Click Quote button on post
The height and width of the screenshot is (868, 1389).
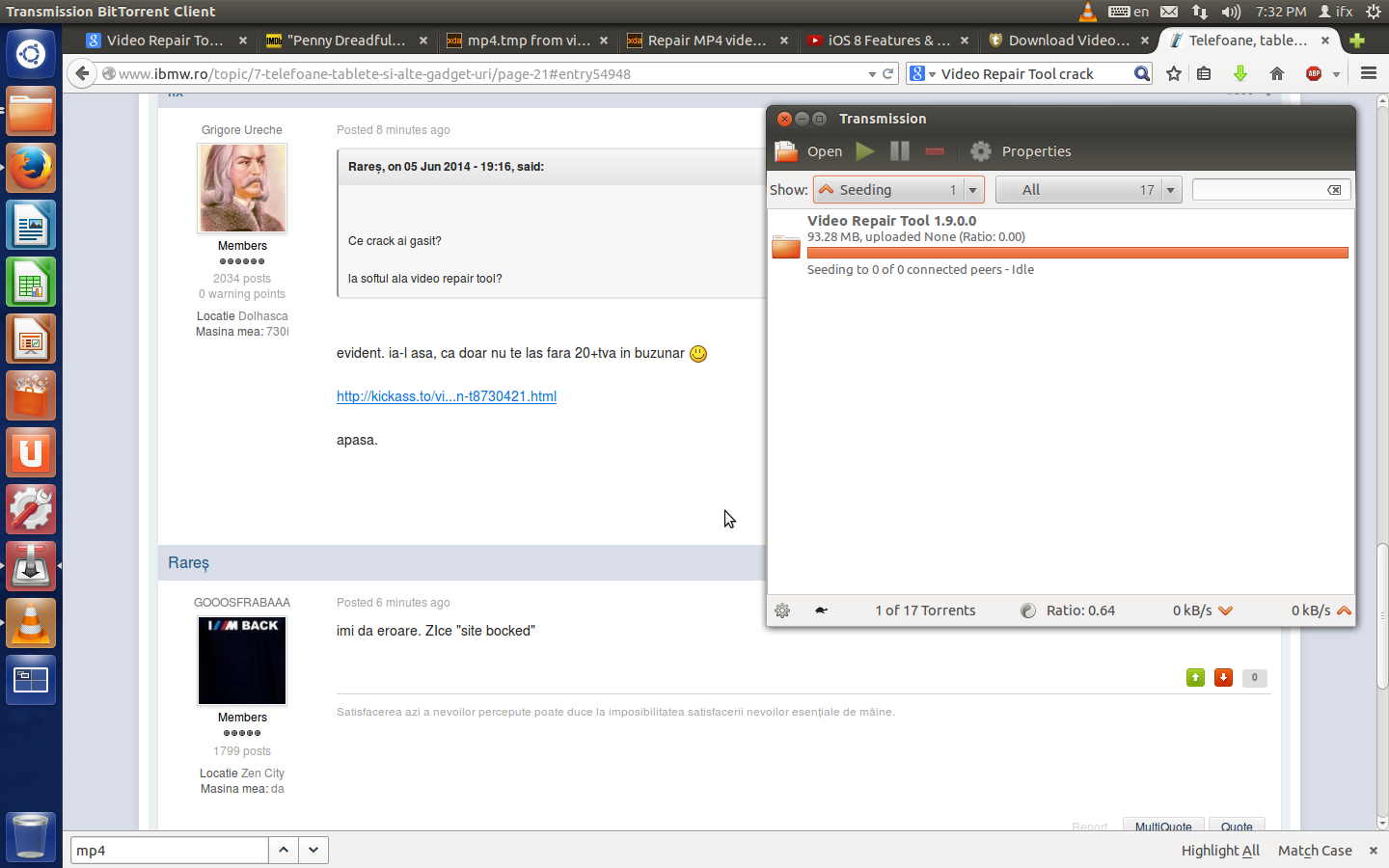[1237, 827]
